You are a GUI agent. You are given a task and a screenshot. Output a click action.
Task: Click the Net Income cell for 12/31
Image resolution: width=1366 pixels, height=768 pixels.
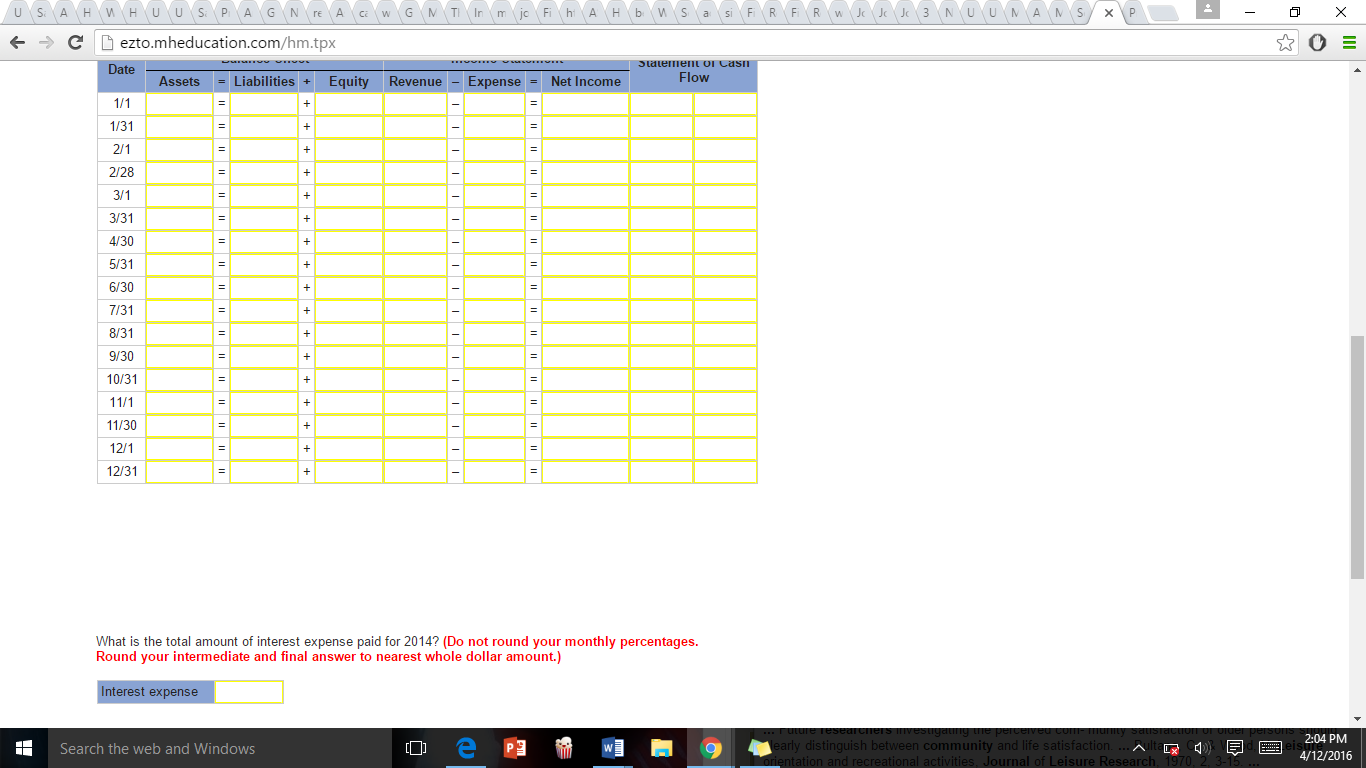click(x=586, y=472)
